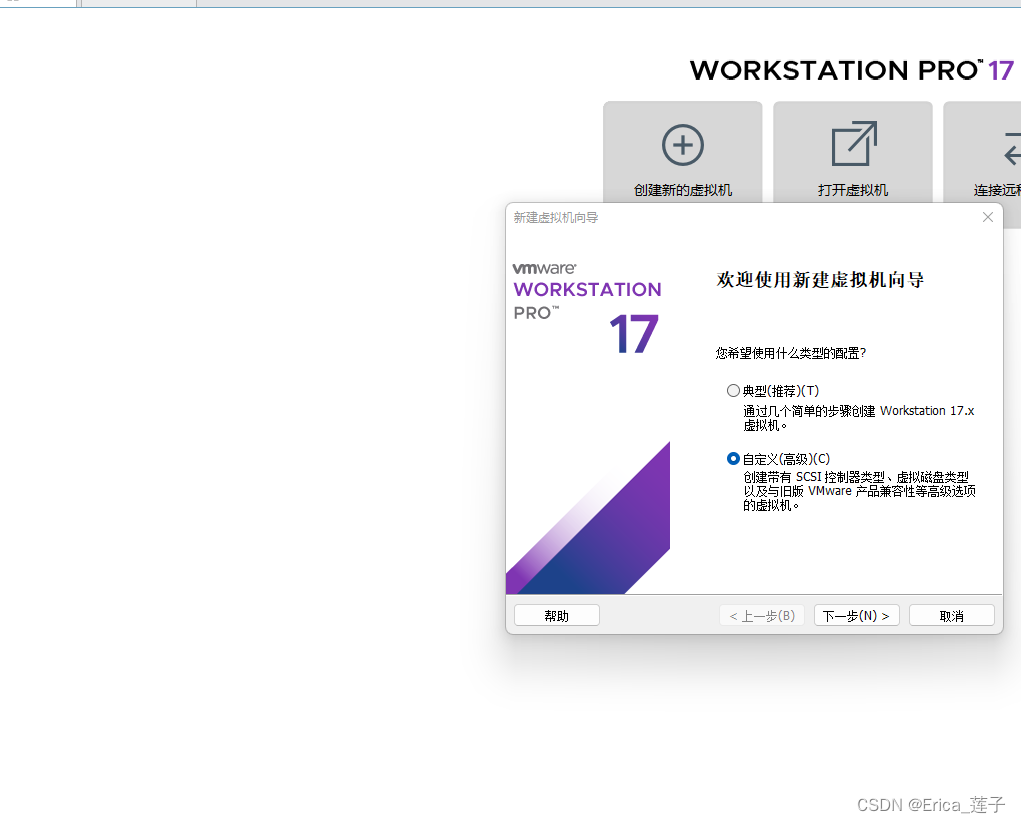Select the 典型(推荐) radio option
The image size is (1021, 823).
click(x=733, y=391)
